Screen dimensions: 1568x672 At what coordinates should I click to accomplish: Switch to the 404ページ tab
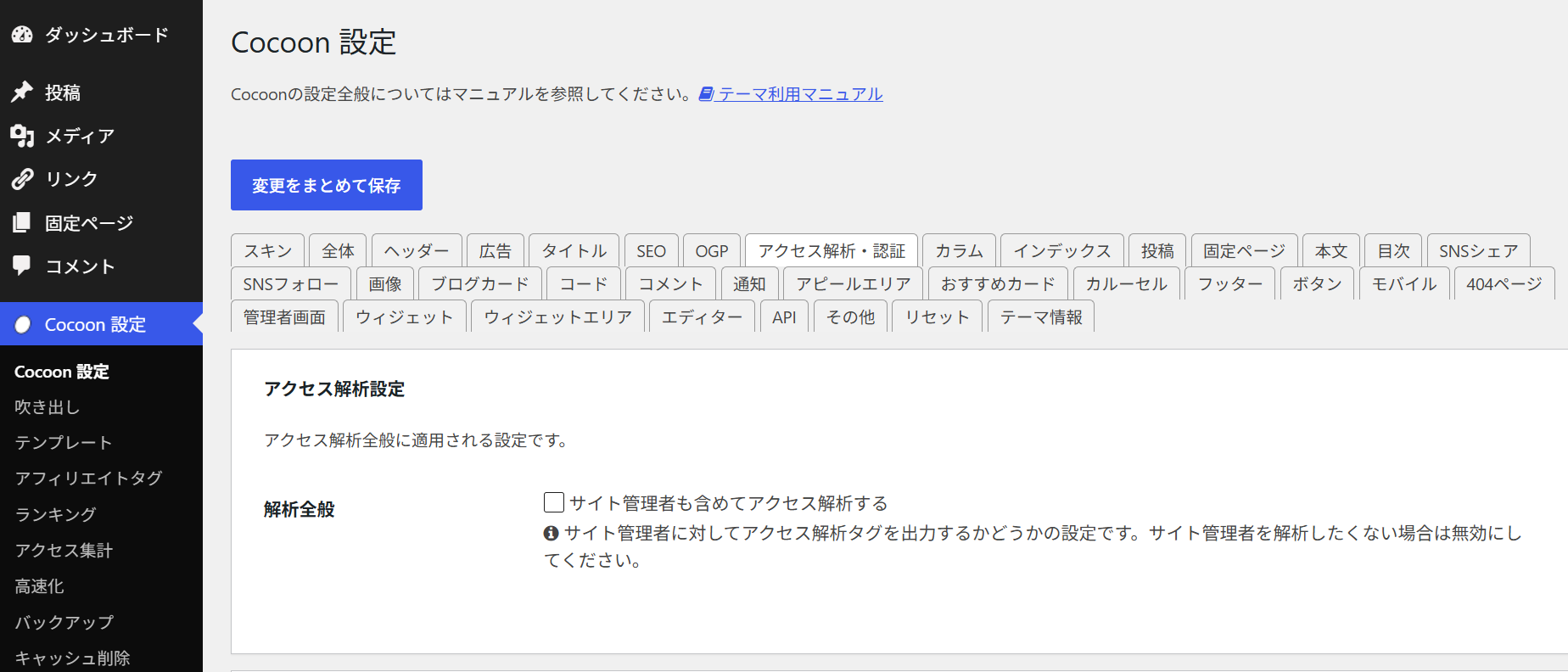(1504, 283)
